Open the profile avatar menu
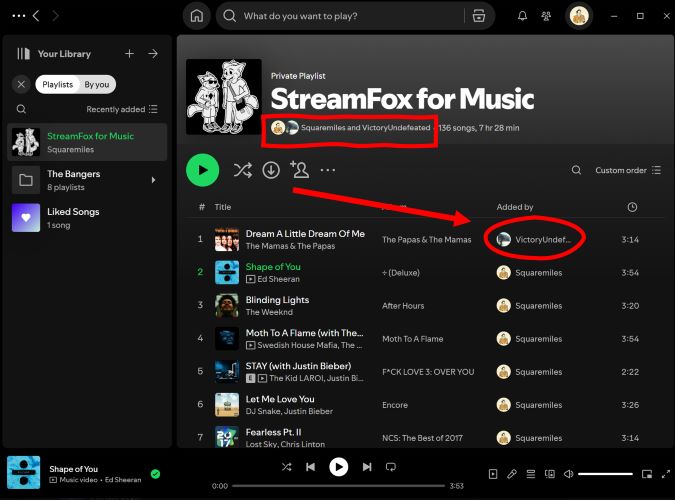Image resolution: width=675 pixels, height=500 pixels. click(x=579, y=16)
